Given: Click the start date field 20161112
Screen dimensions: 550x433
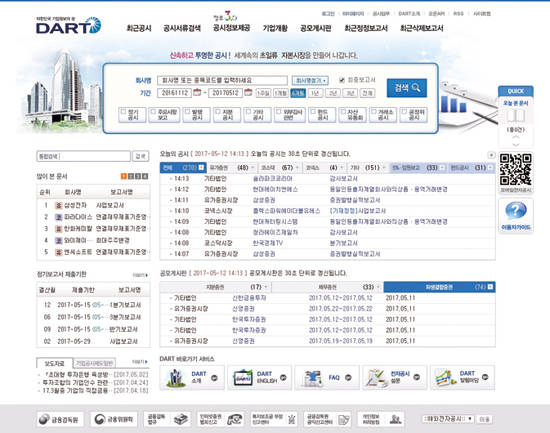Looking at the screenshot, I should click(175, 93).
